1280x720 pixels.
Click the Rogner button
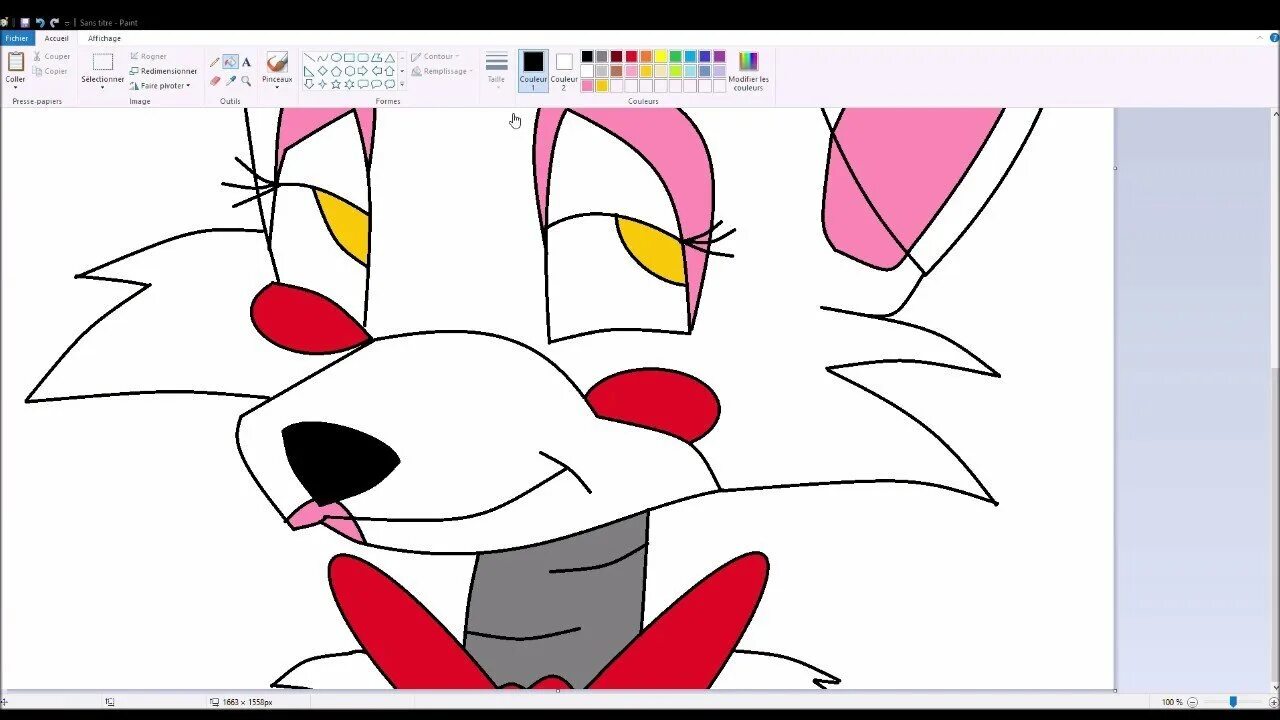(148, 56)
